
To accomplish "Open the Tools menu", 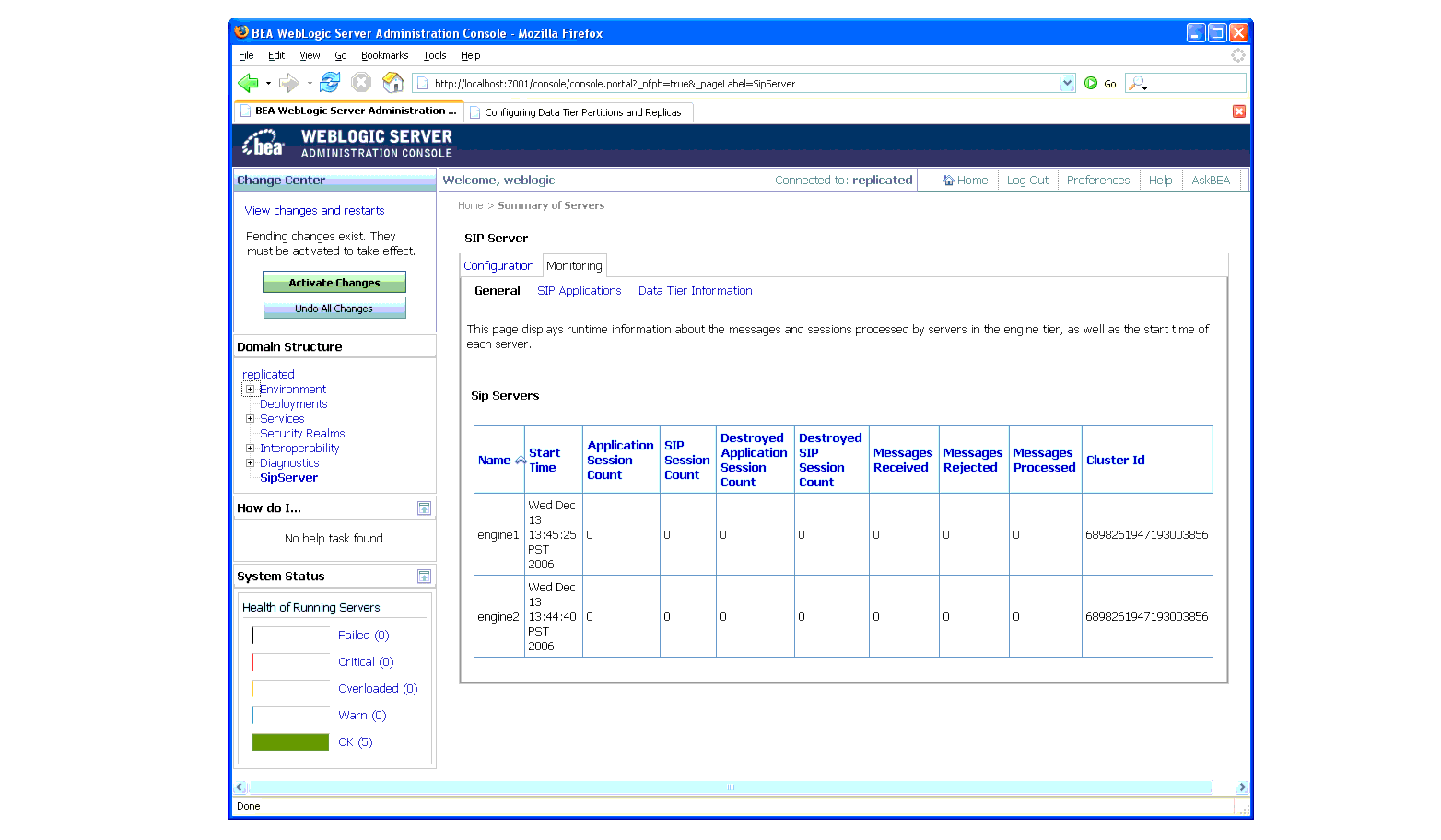I will [x=435, y=55].
